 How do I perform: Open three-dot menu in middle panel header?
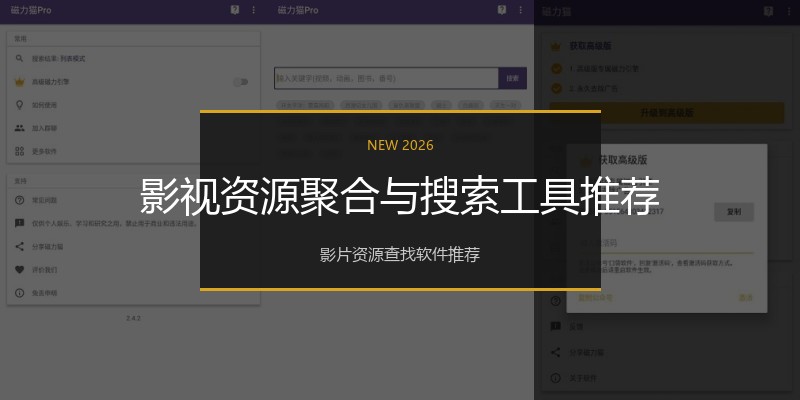pos(521,10)
